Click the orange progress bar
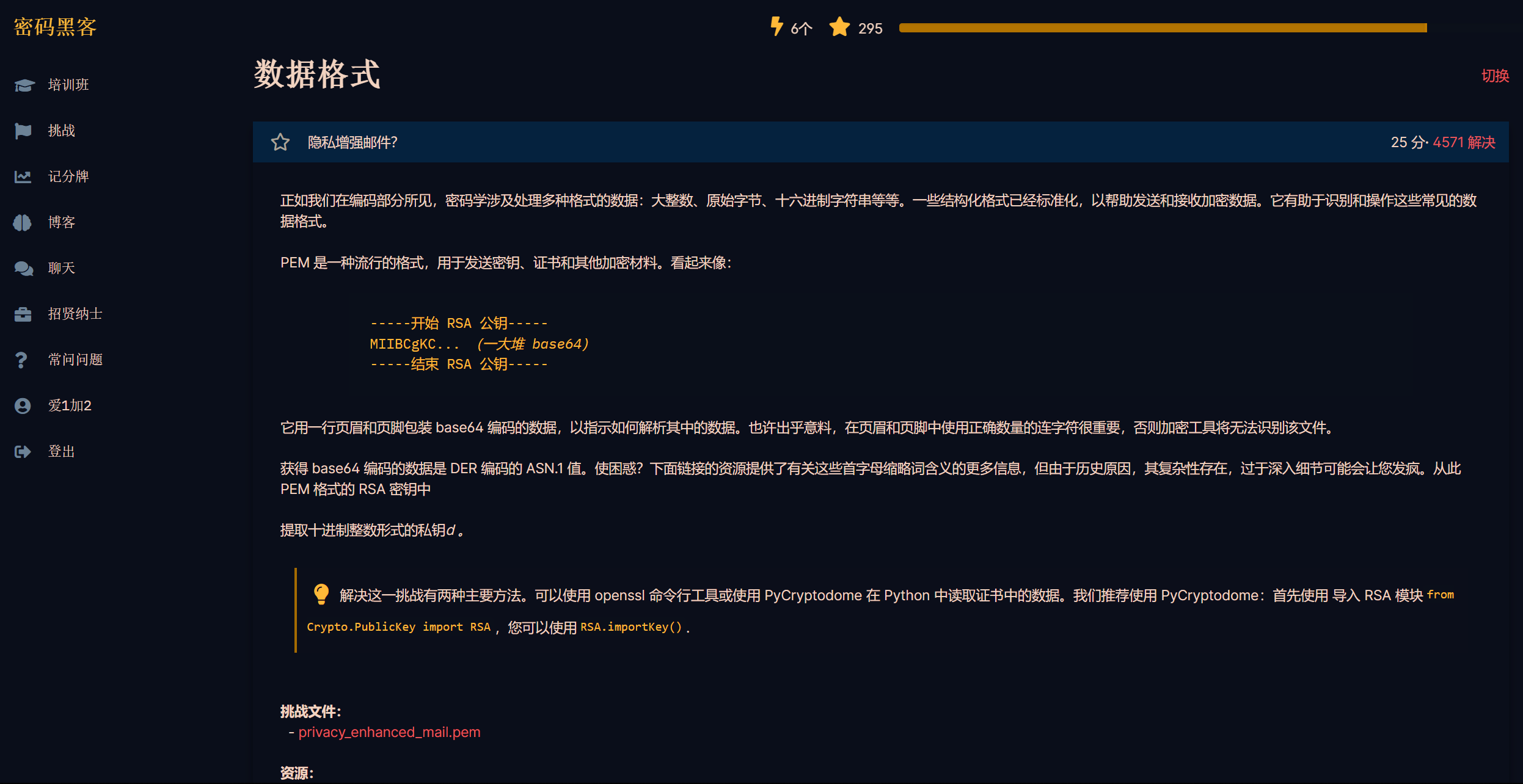The height and width of the screenshot is (784, 1523). point(1163,27)
